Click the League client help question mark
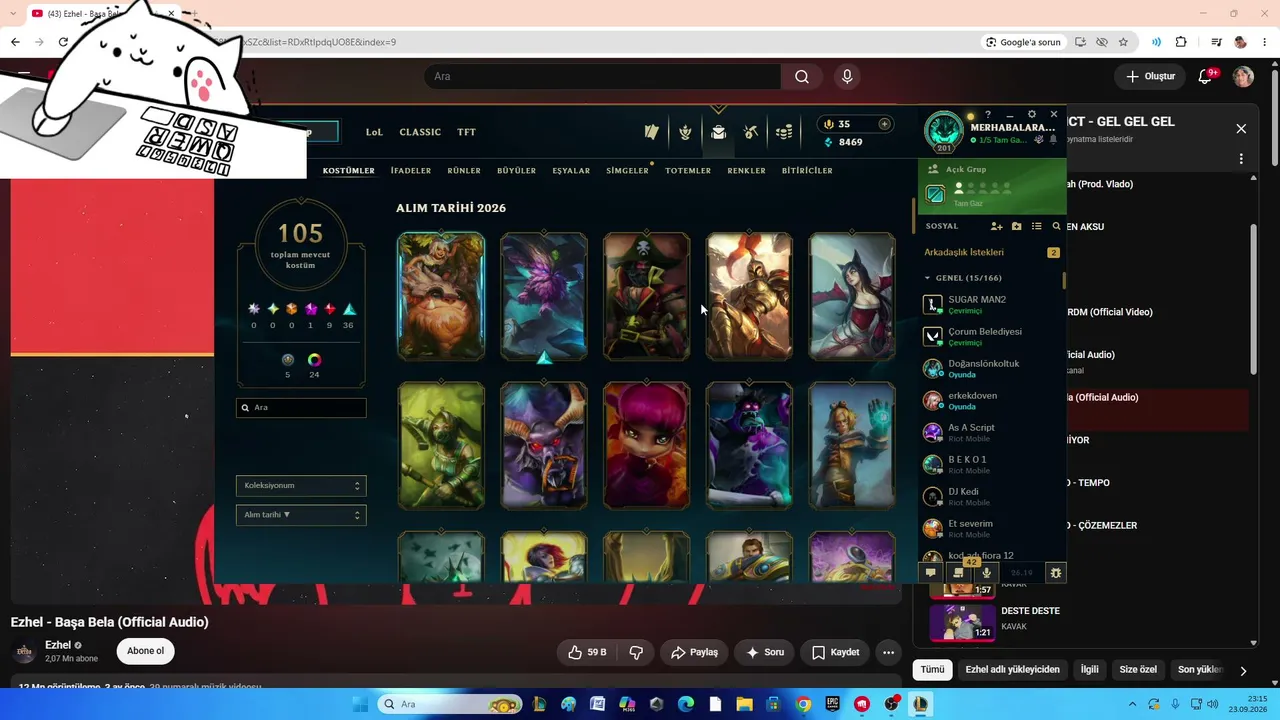Screen dimensions: 1280x720 tap(988, 115)
